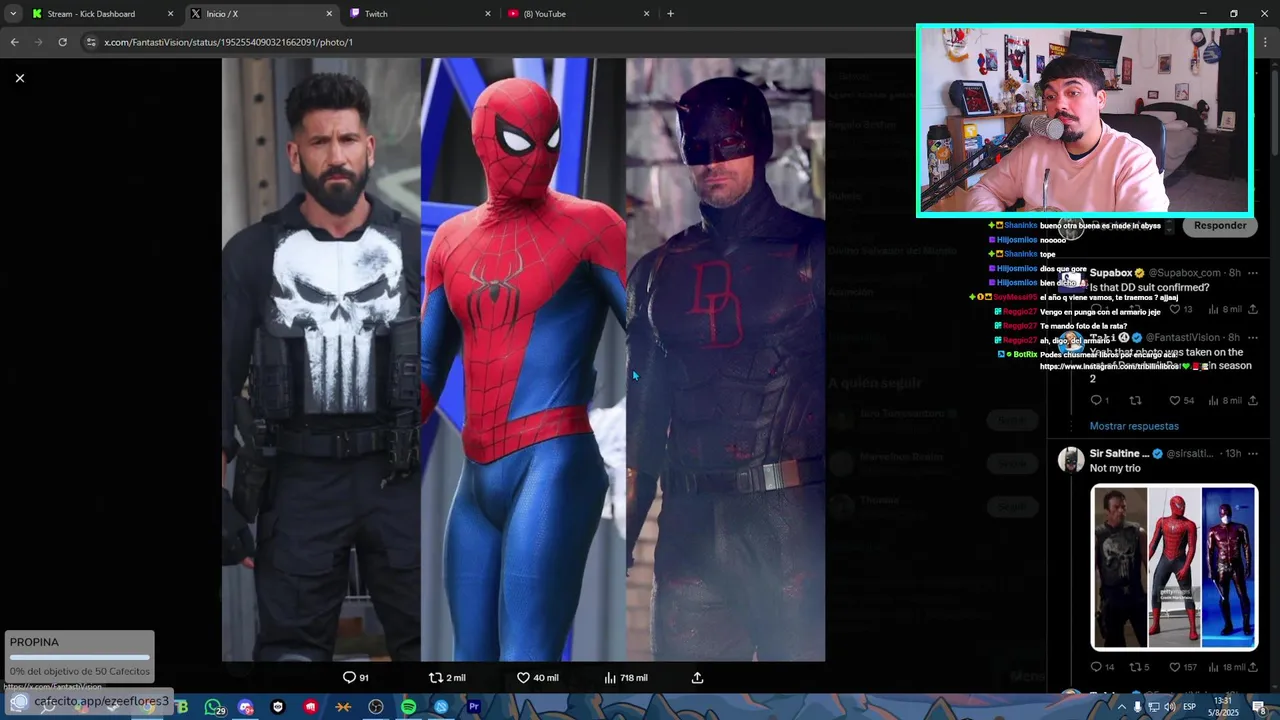View stats of reply showing 18 mil
The height and width of the screenshot is (720, 1280).
pos(1227,667)
